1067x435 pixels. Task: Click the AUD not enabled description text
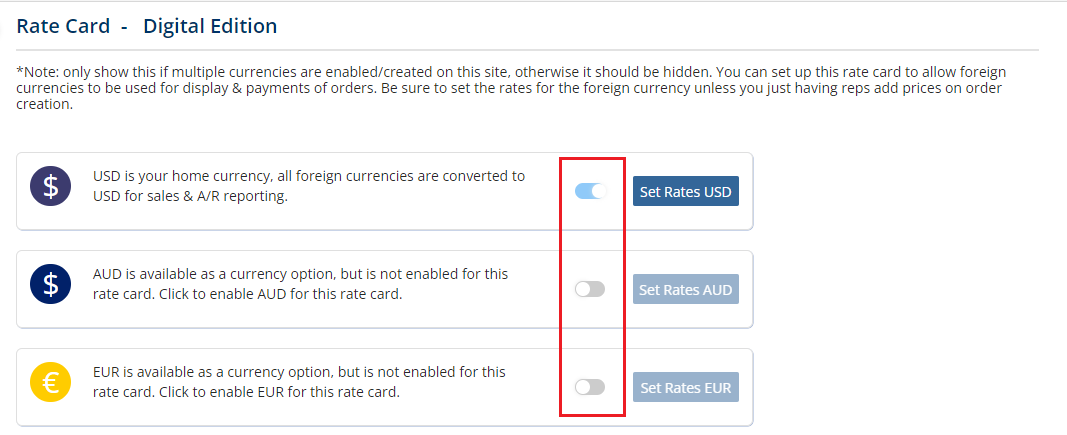point(300,284)
